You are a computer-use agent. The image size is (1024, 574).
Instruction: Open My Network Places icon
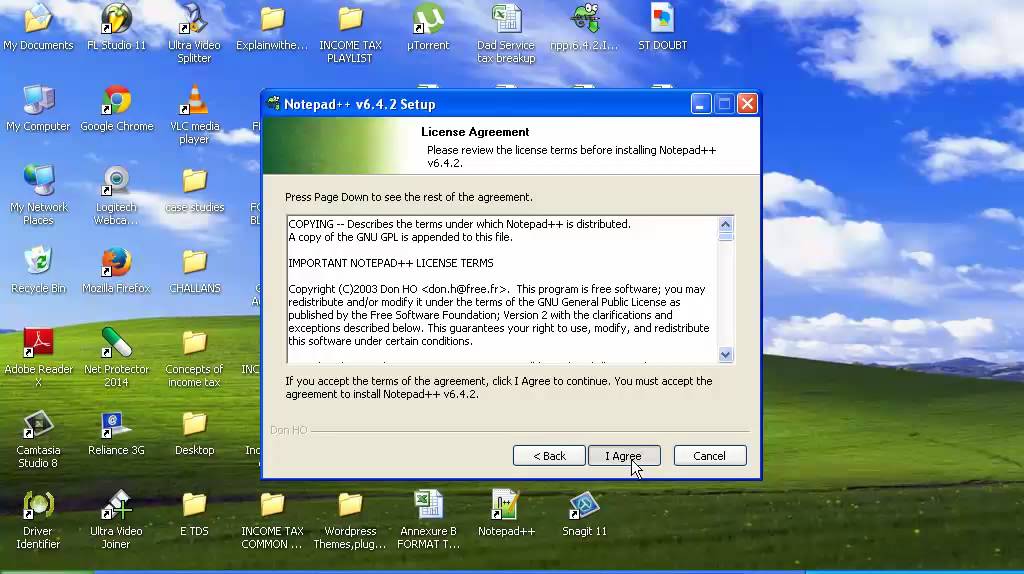38,195
